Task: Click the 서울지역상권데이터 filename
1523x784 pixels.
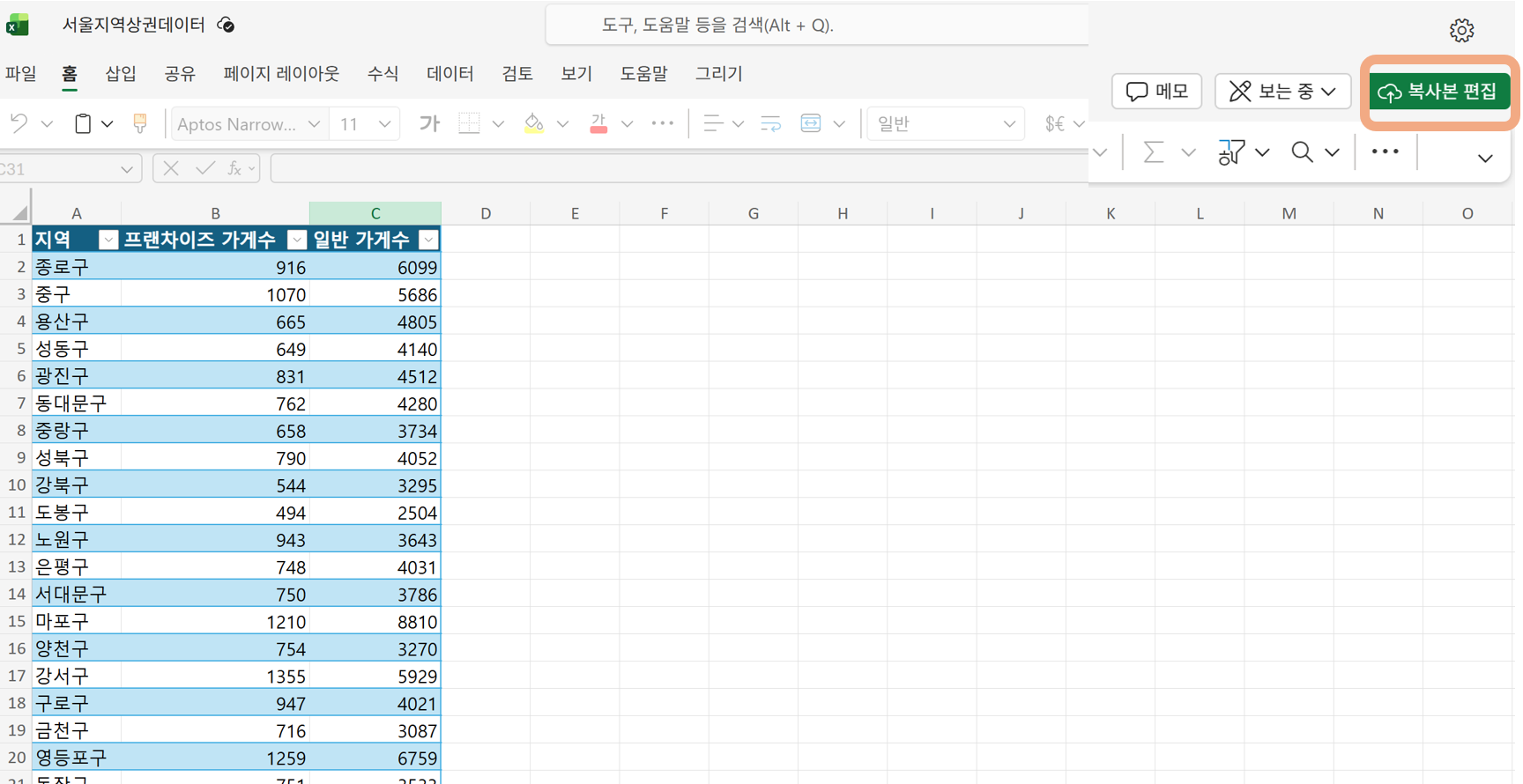Action: click(133, 25)
